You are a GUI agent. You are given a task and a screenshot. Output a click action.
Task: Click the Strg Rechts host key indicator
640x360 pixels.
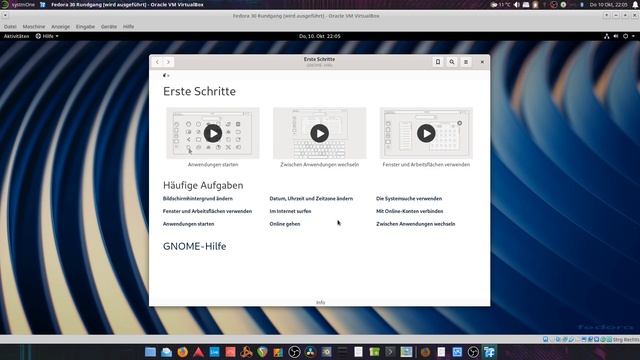[626, 340]
